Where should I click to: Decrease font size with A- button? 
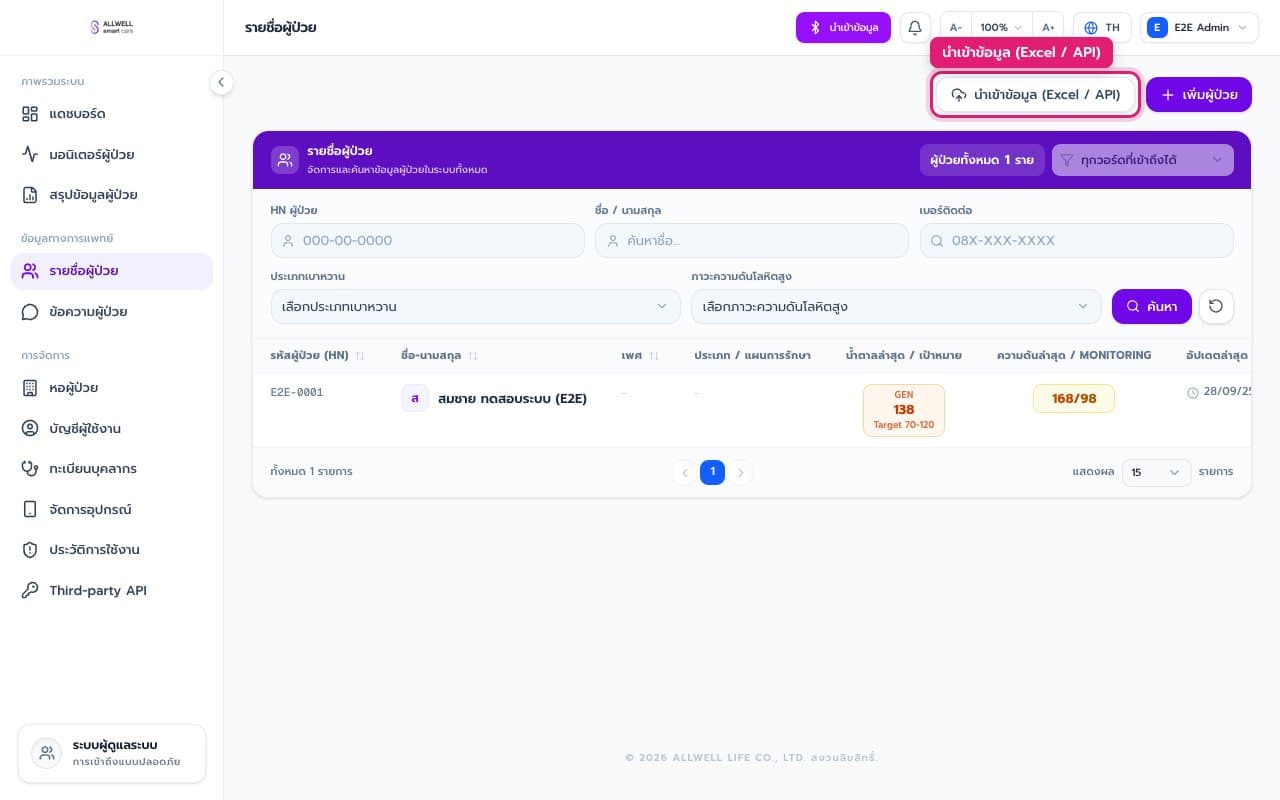tap(956, 28)
